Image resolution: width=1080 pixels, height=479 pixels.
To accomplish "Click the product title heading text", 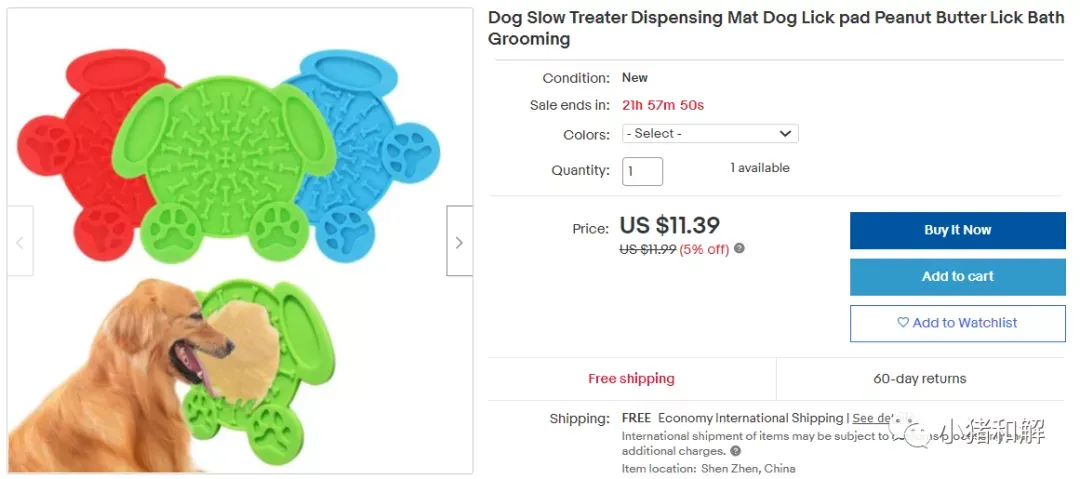I will (x=776, y=28).
